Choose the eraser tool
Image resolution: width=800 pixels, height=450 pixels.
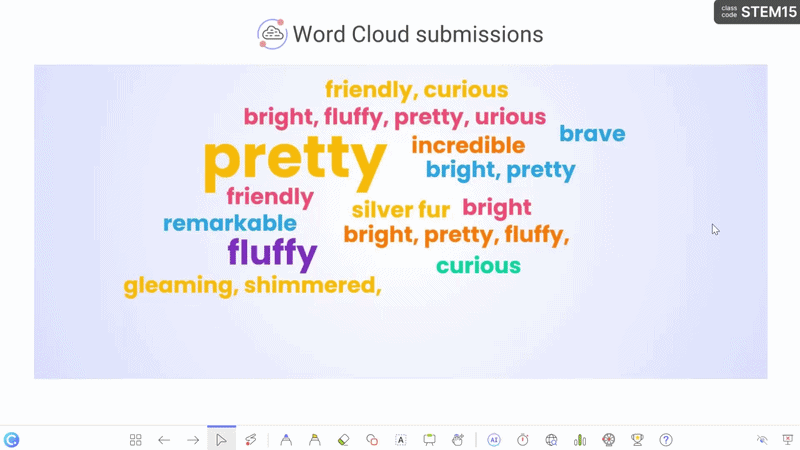point(343,440)
